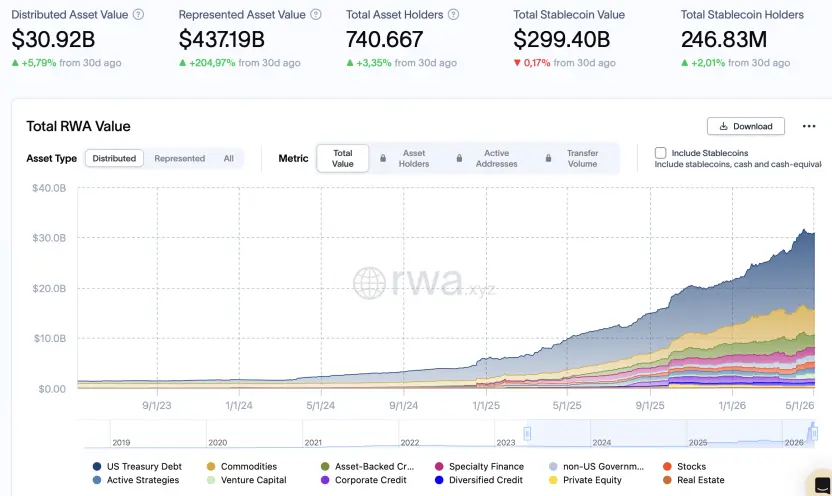The height and width of the screenshot is (496, 832).
Task: Click the lock icon beside Transfer Volume
Action: [548, 158]
